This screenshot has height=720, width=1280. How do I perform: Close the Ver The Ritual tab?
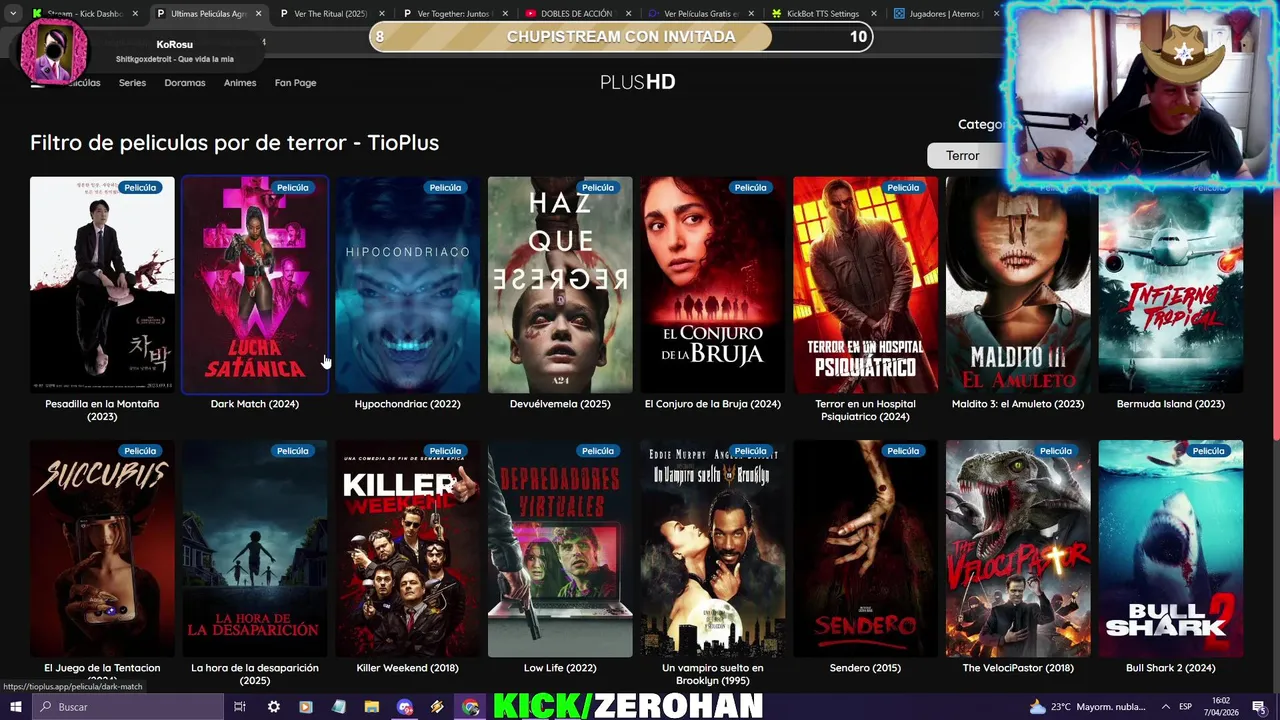381,14
